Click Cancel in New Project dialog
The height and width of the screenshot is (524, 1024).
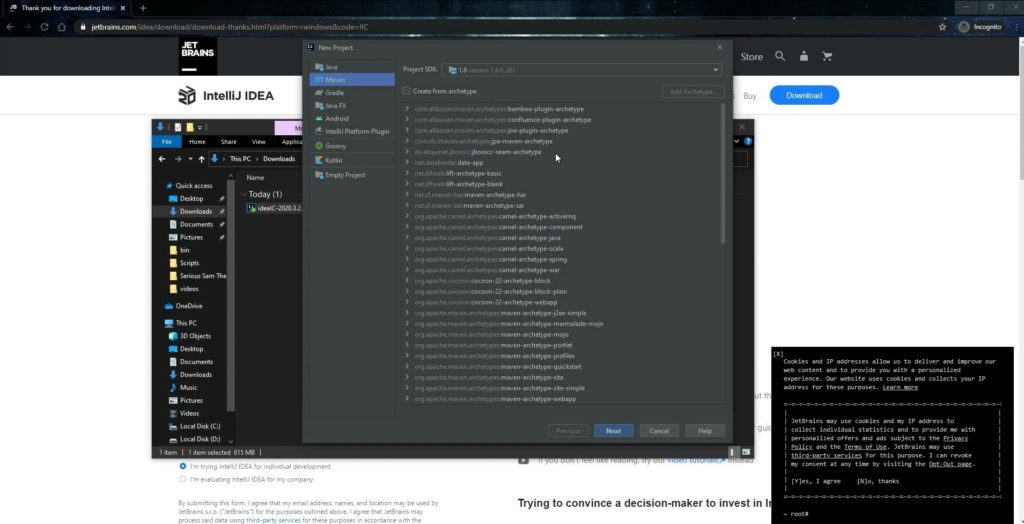(x=659, y=431)
